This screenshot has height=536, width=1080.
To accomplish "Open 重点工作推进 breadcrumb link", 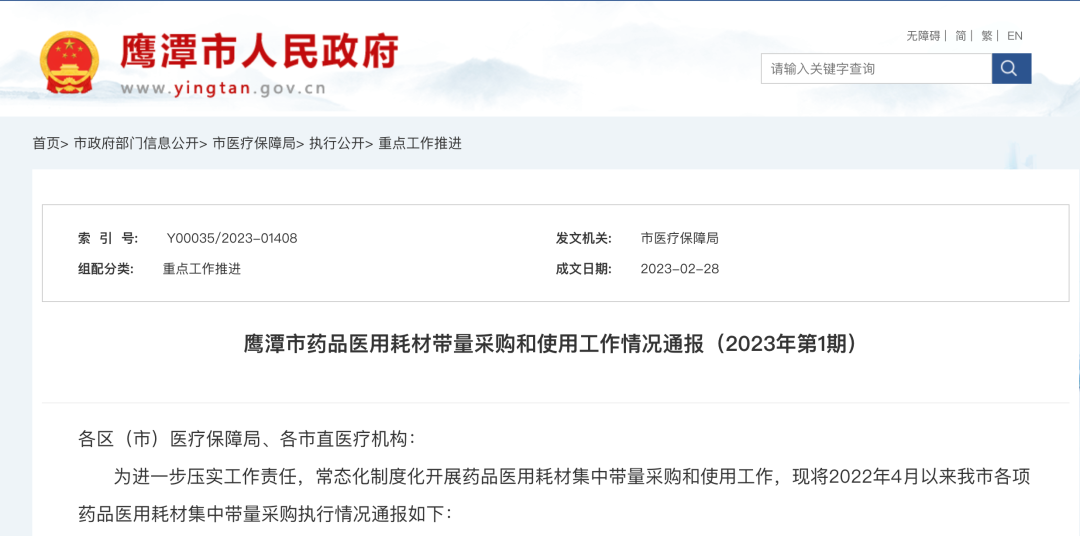I will coord(420,143).
